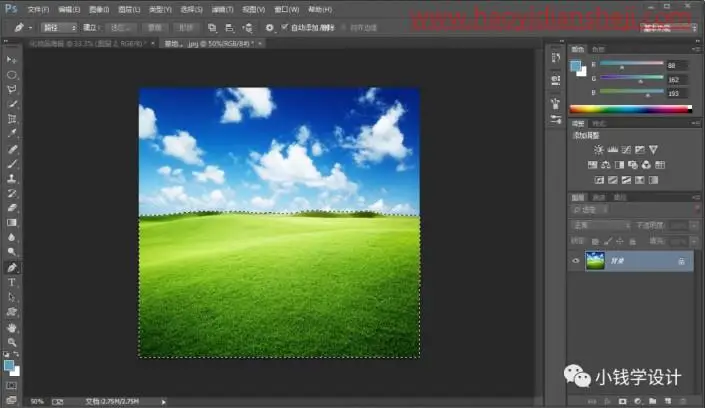Select the Eraser tool

tap(11, 208)
